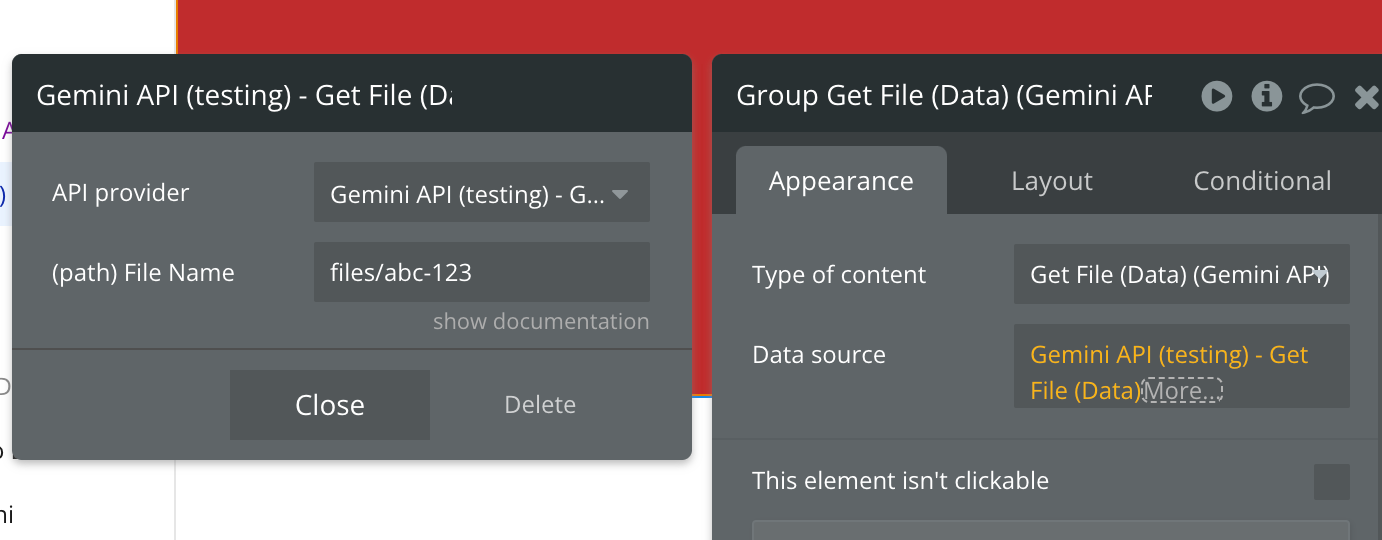Close the Group Get File property editor
The width and height of the screenshot is (1382, 540).
click(1366, 96)
